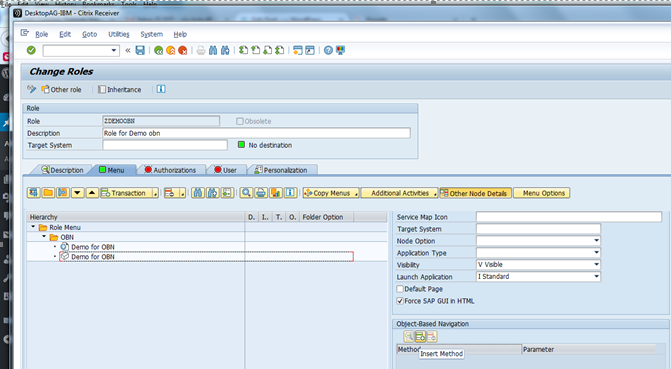
Task: Click the Object-Based Navigation magnifier icon
Action: [409, 336]
